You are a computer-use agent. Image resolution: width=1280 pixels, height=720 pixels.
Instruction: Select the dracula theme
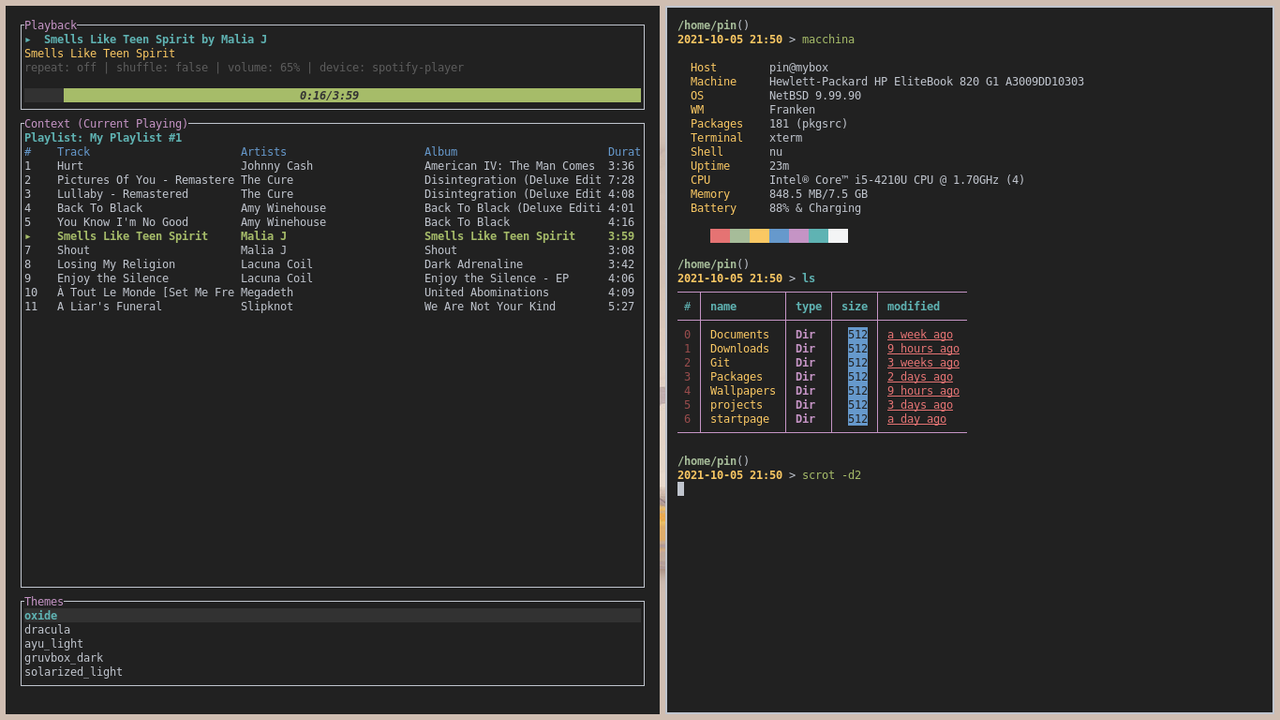(x=332, y=630)
